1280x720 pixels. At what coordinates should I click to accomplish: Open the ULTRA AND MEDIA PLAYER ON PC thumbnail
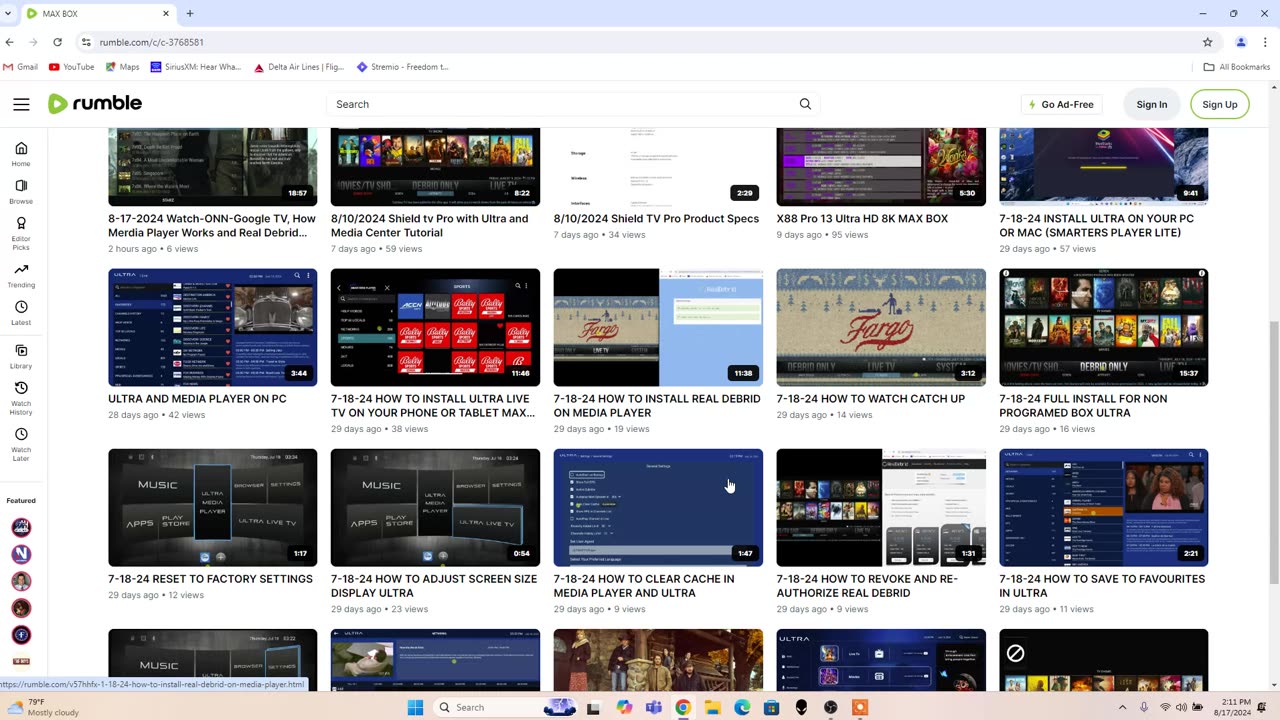click(212, 327)
